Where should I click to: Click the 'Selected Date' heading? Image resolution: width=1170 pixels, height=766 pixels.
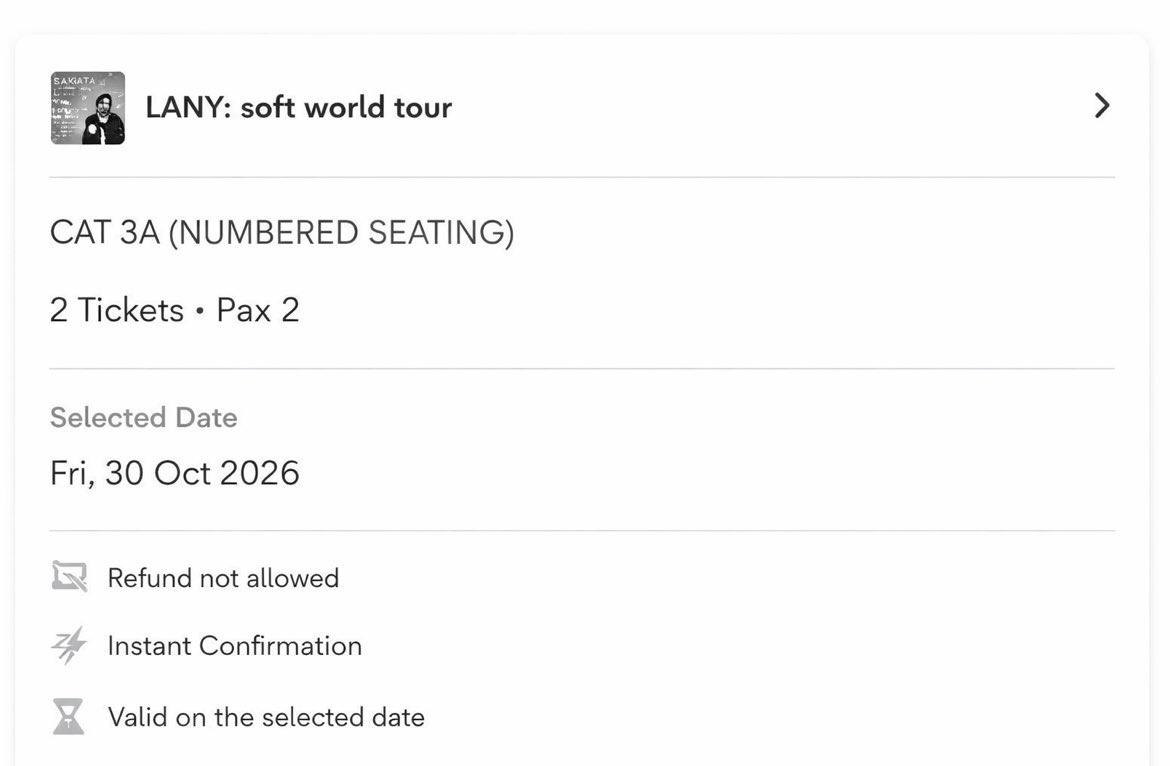[x=143, y=418]
